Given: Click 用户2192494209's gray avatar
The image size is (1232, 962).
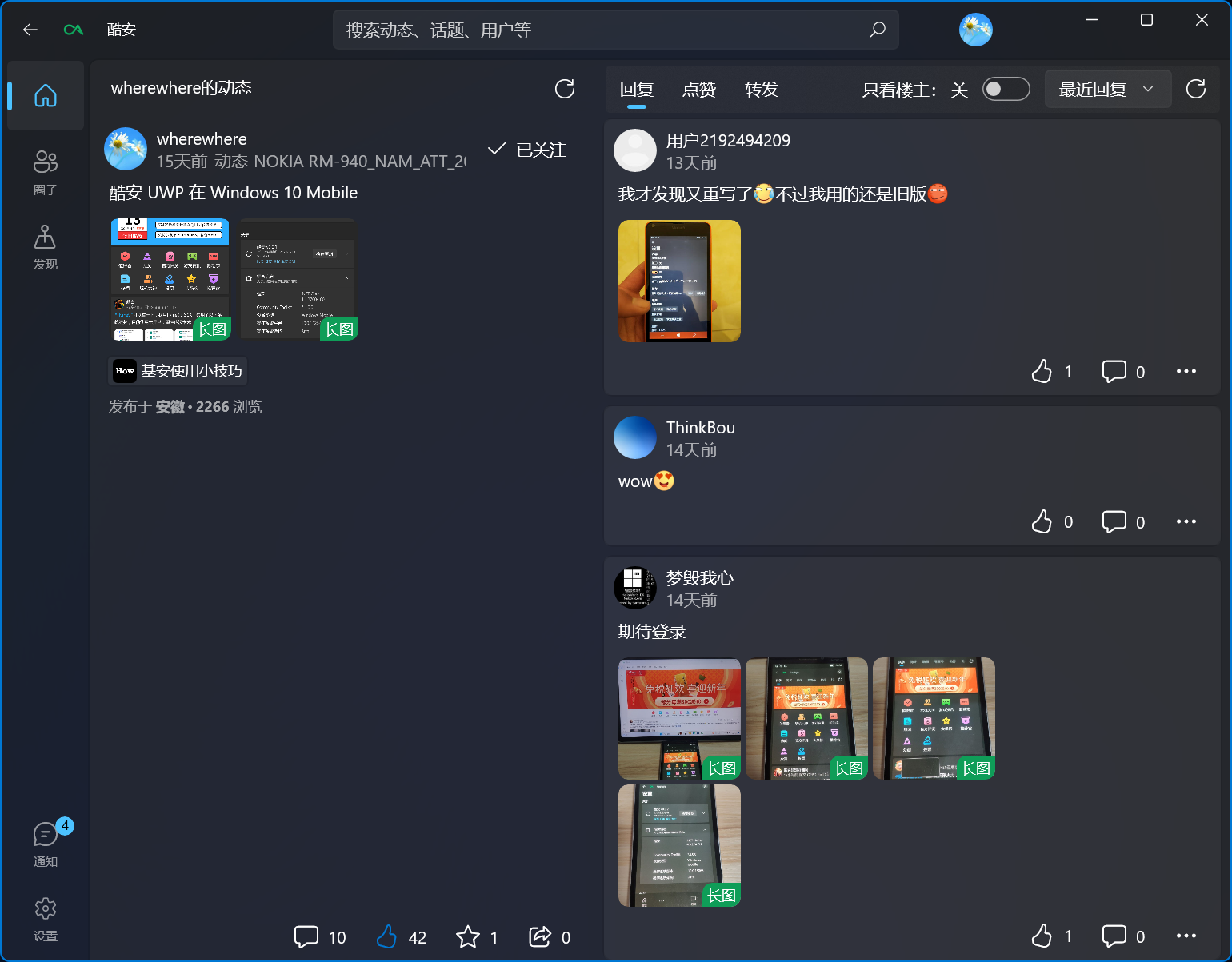Looking at the screenshot, I should tap(635, 150).
